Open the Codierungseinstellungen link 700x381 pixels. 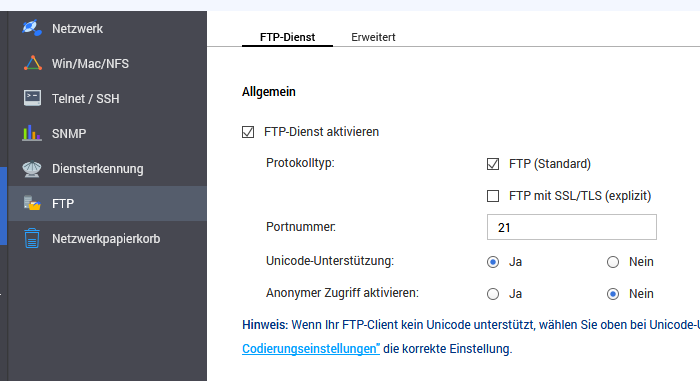(311, 348)
